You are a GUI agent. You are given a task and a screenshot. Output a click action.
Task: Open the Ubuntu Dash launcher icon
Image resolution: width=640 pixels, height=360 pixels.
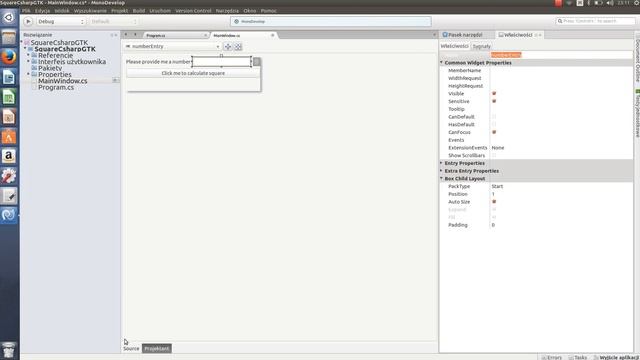click(x=9, y=18)
